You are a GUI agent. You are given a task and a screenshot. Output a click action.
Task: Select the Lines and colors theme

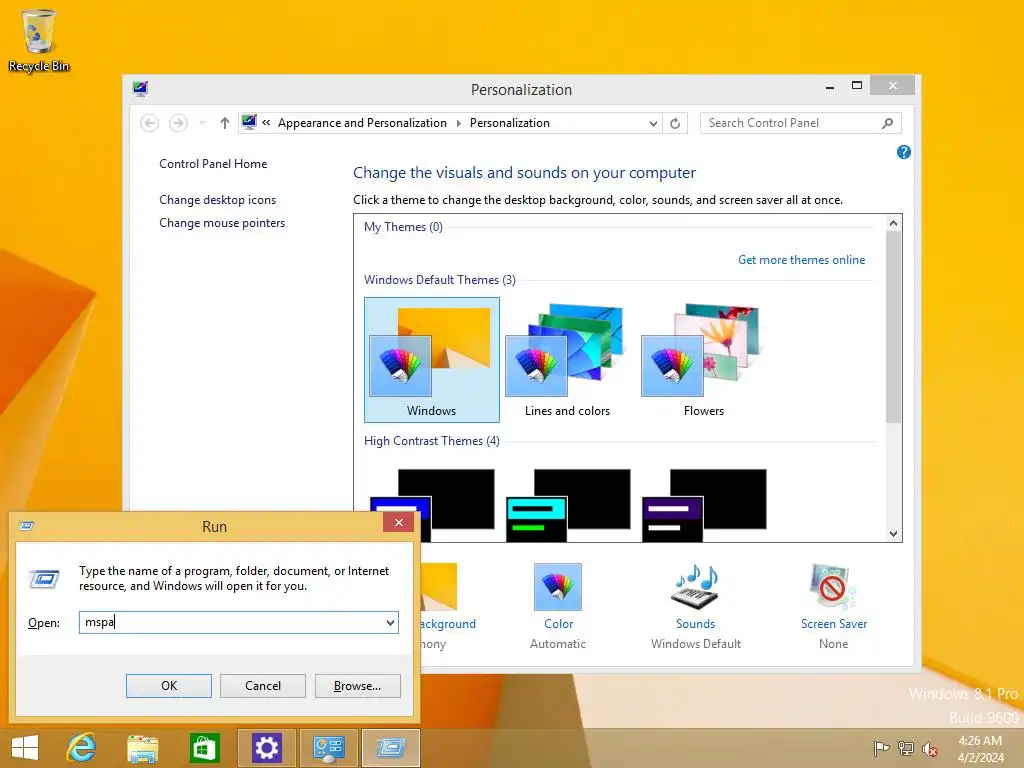568,360
